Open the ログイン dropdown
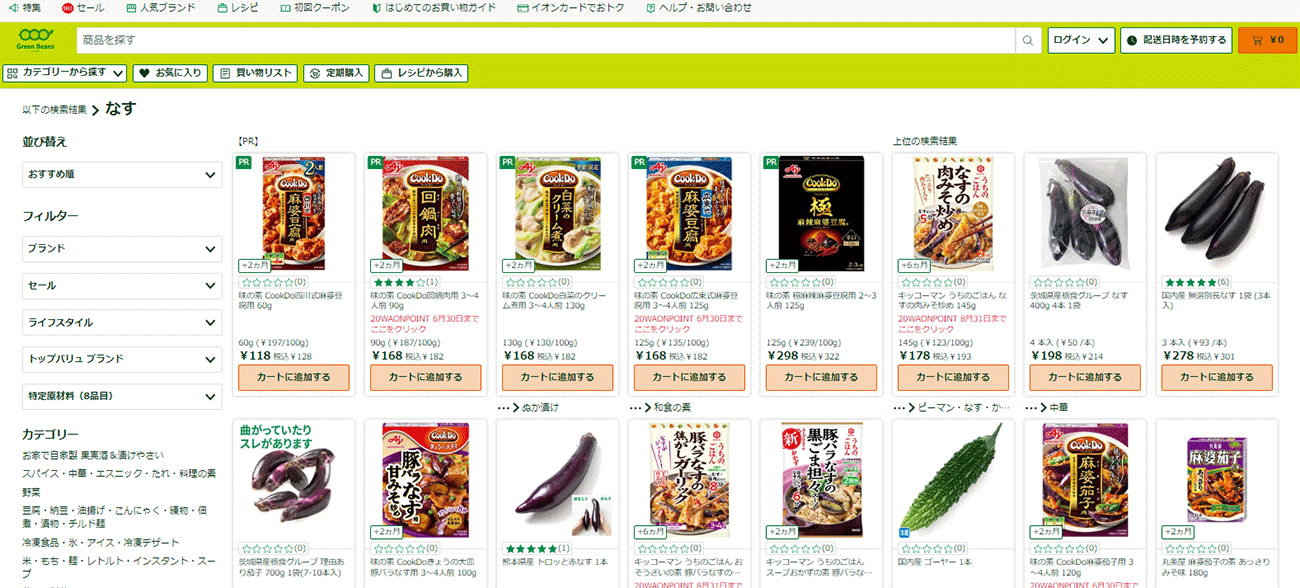1300x588 pixels. [1081, 40]
